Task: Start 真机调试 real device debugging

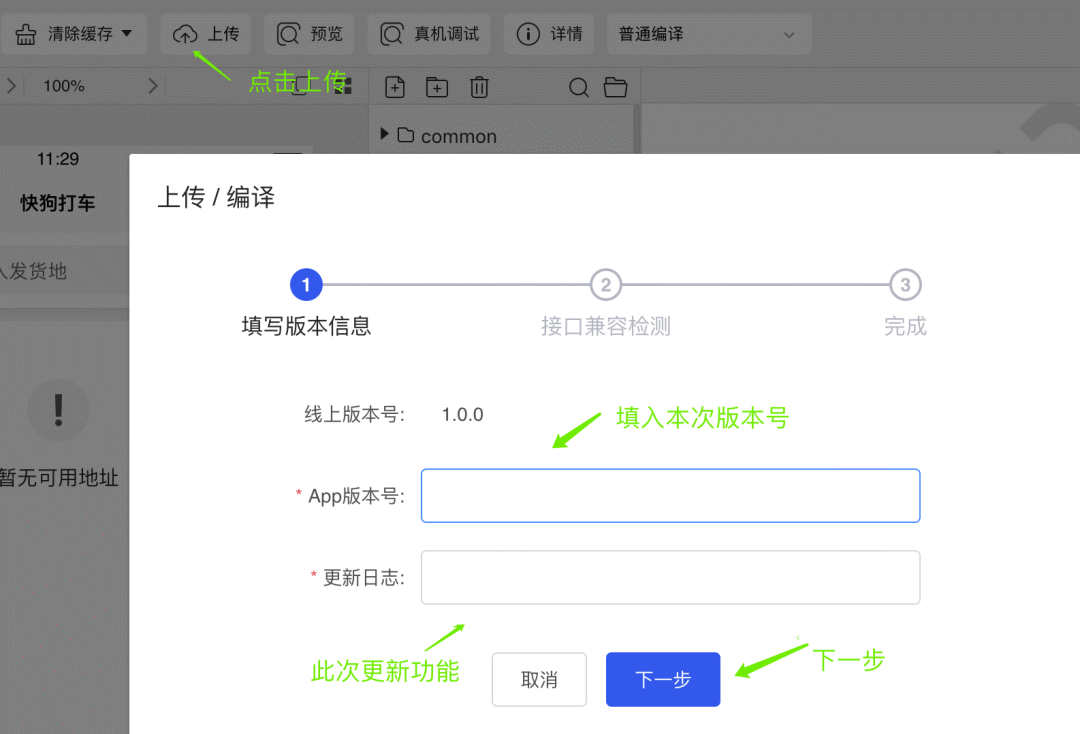Action: click(429, 34)
